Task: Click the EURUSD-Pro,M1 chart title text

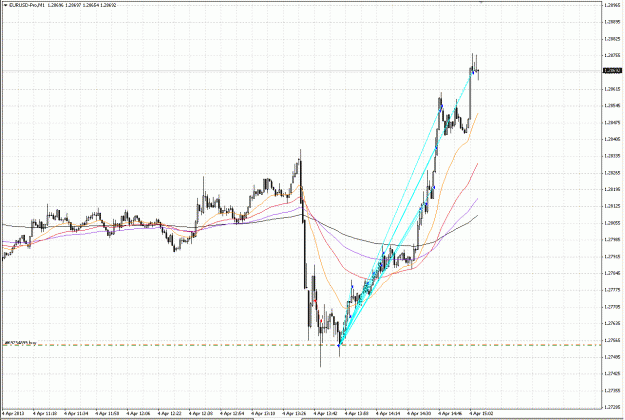Action: [x=26, y=5]
